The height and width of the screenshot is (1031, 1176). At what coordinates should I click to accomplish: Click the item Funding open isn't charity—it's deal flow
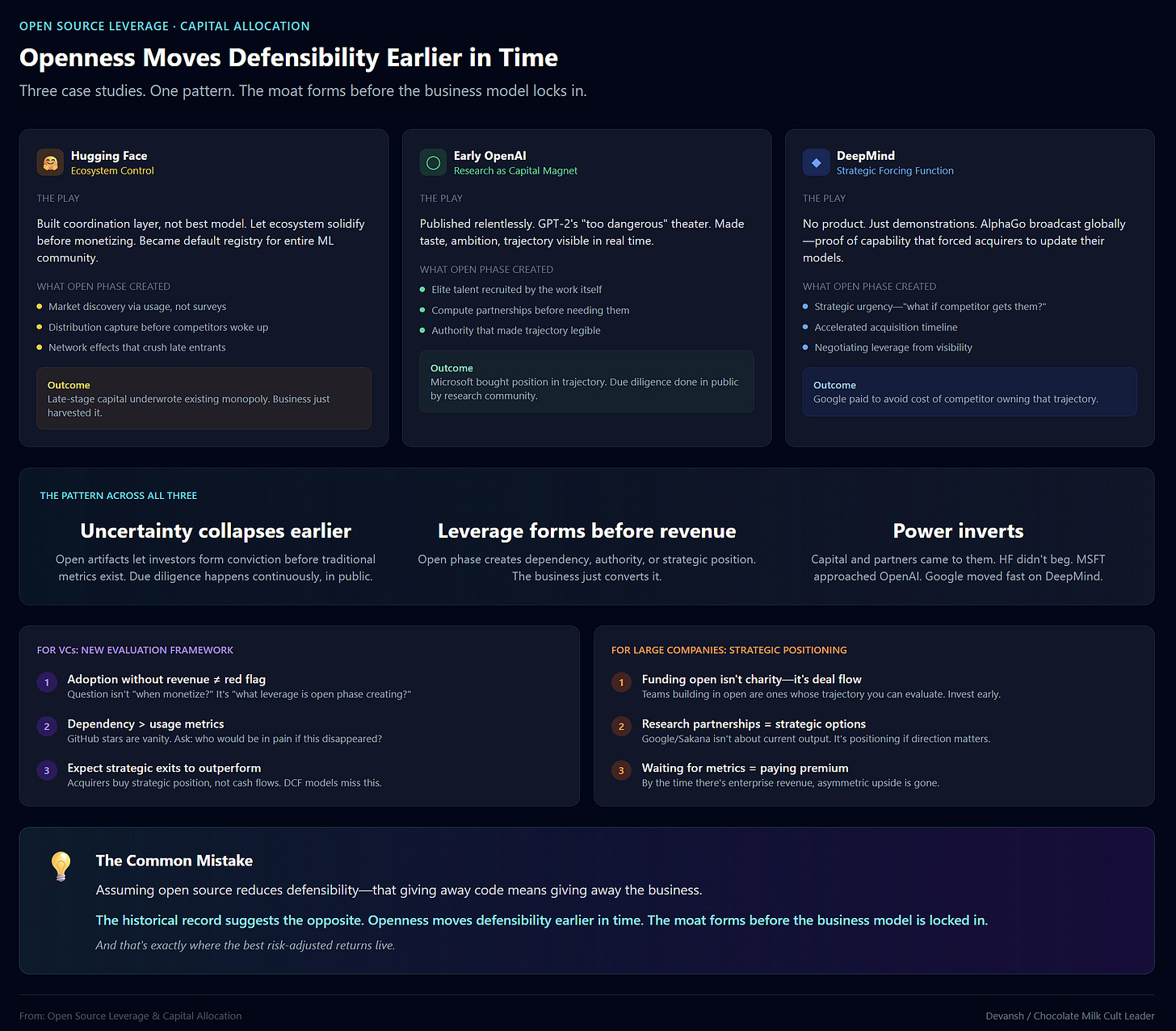(752, 680)
